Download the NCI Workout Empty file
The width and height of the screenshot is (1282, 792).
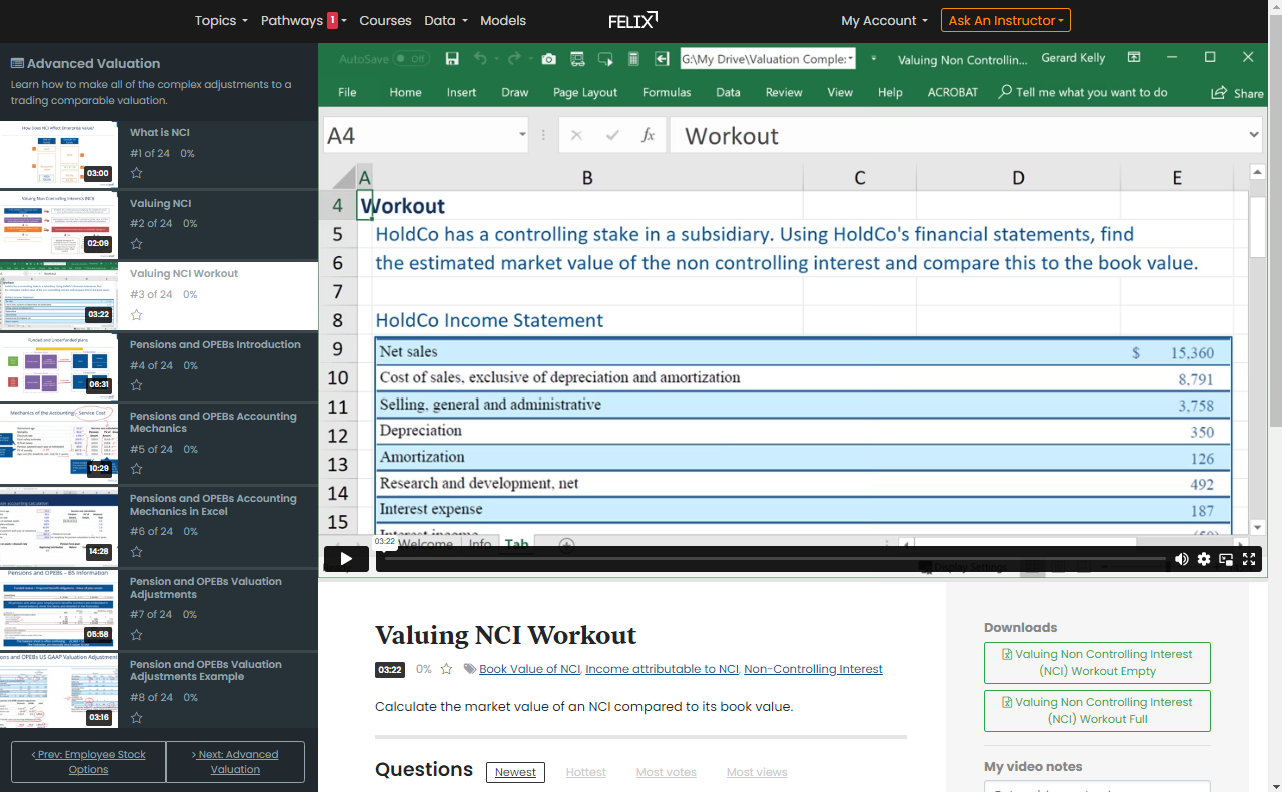click(1097, 663)
